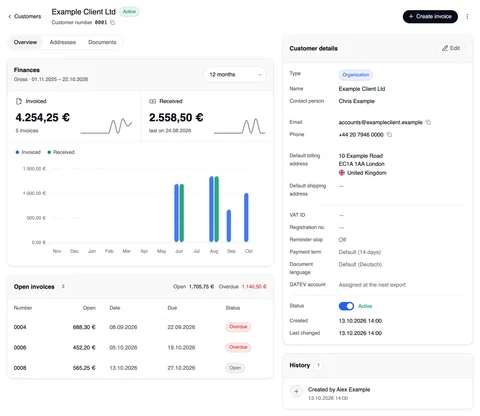The image size is (480, 416).
Task: Click the overdue total 1.140,50 €
Action: 254,287
